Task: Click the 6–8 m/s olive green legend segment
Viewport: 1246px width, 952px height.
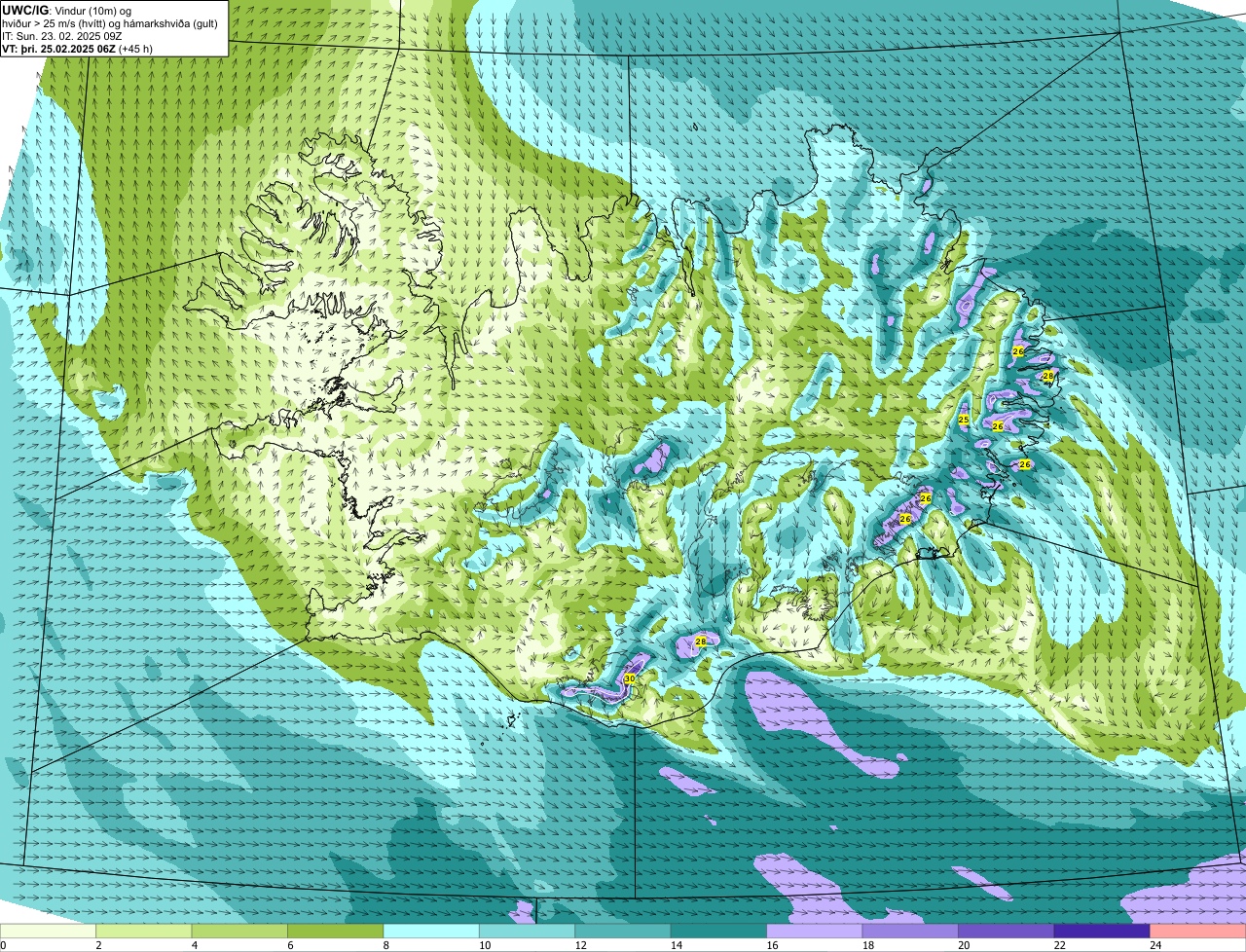Action: [x=337, y=932]
